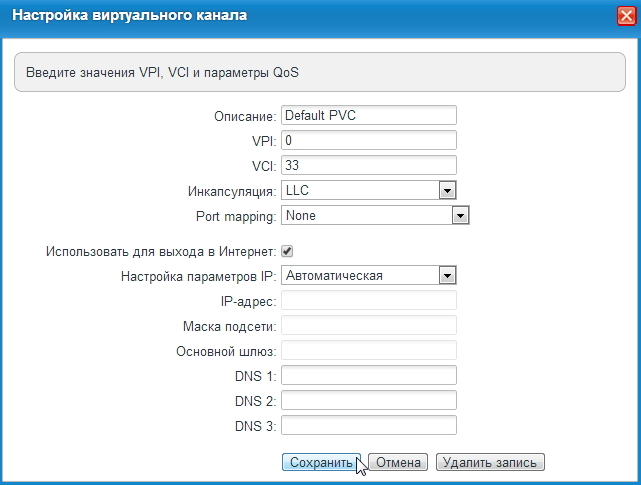Click the VPI, VCI and QoS instruction banner
The width and height of the screenshot is (641, 485).
pyautogui.click(x=318, y=73)
